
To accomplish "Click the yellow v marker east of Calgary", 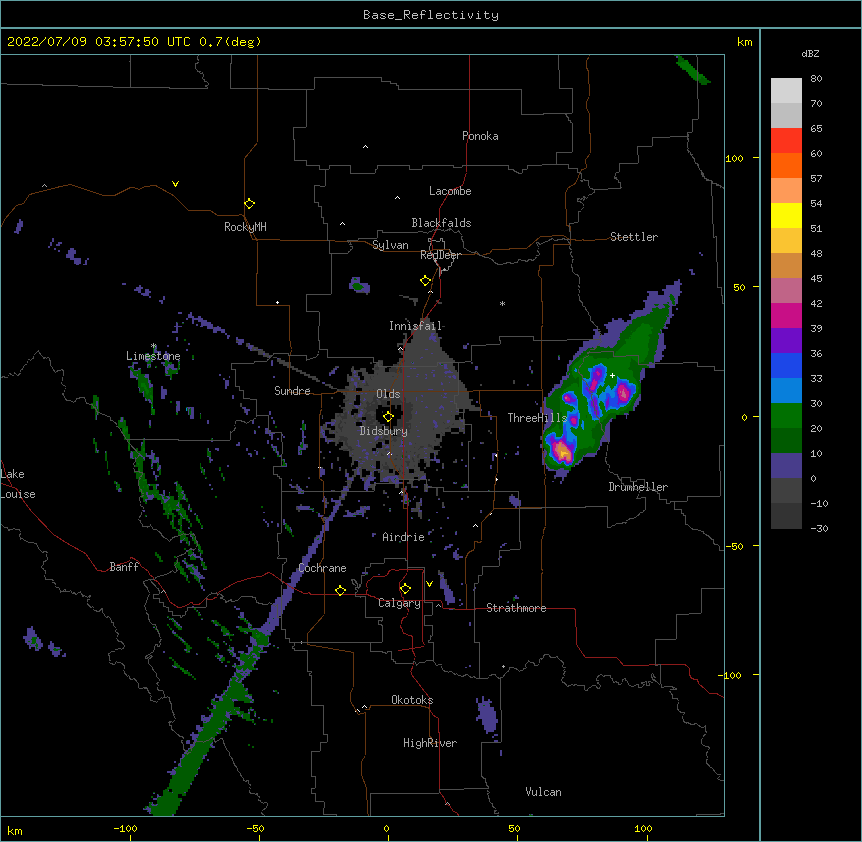I will coord(429,584).
